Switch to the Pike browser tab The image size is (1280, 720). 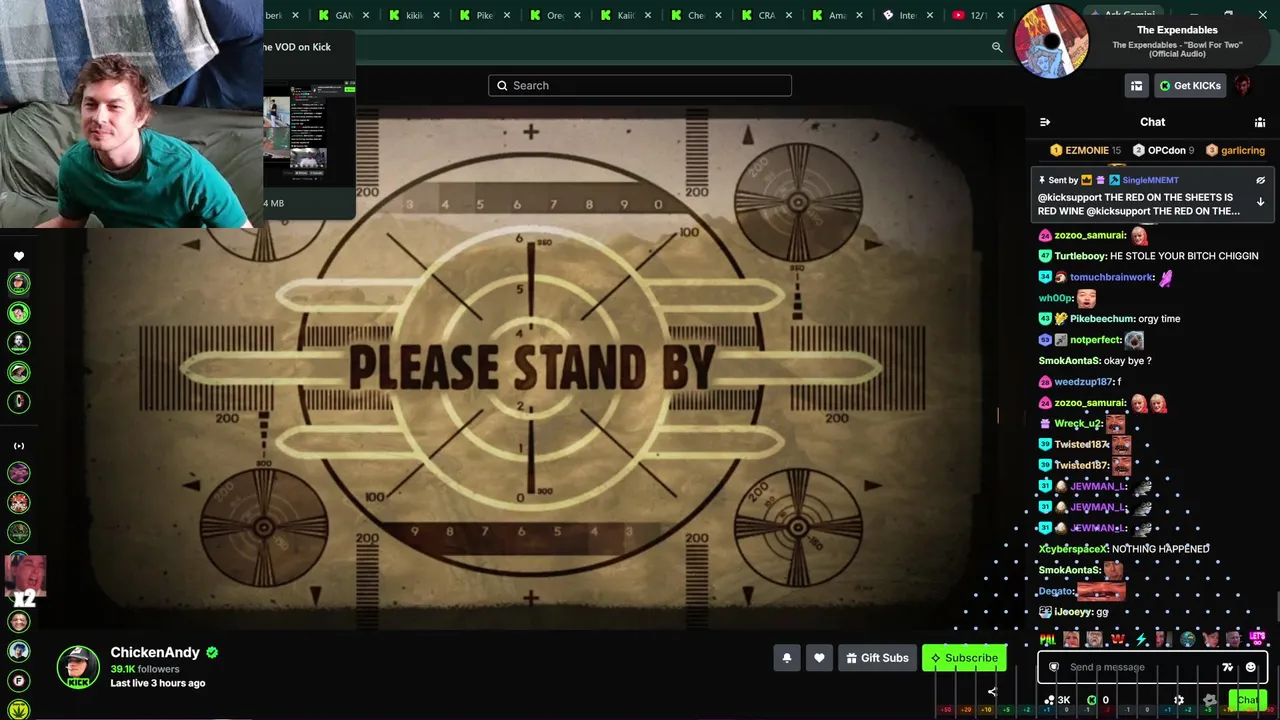coord(485,15)
